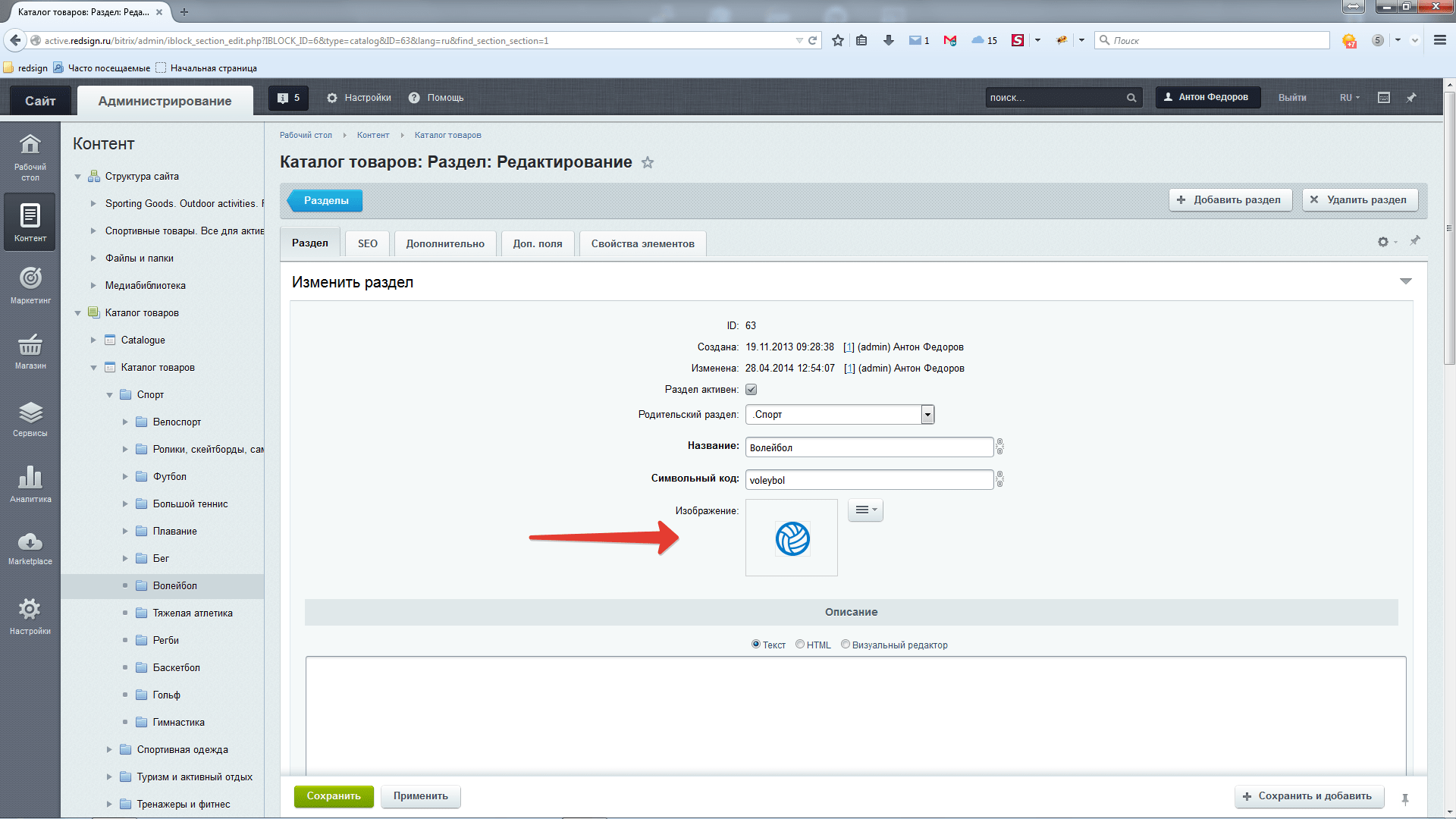Viewport: 1456px width, 819px height.
Task: Open the Магазин sidebar section
Action: [x=30, y=351]
